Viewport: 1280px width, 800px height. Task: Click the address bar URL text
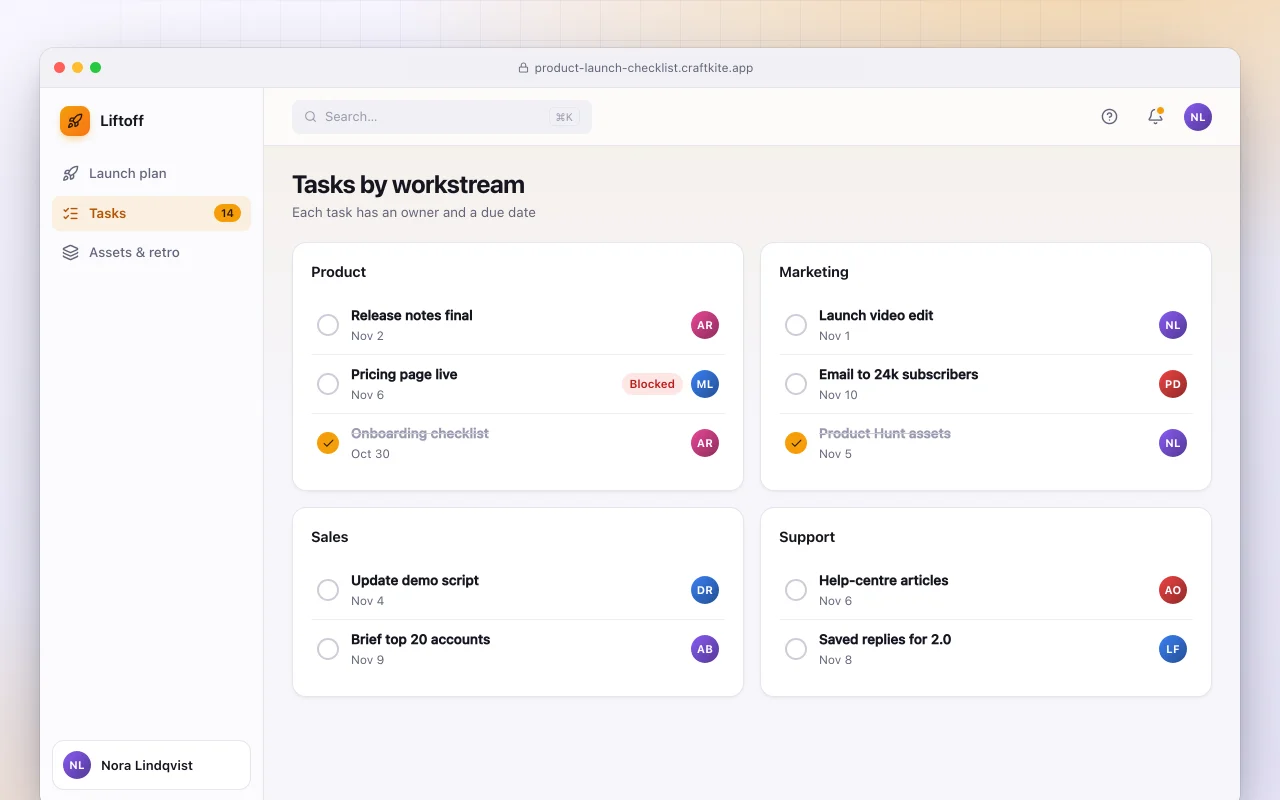pyautogui.click(x=644, y=68)
